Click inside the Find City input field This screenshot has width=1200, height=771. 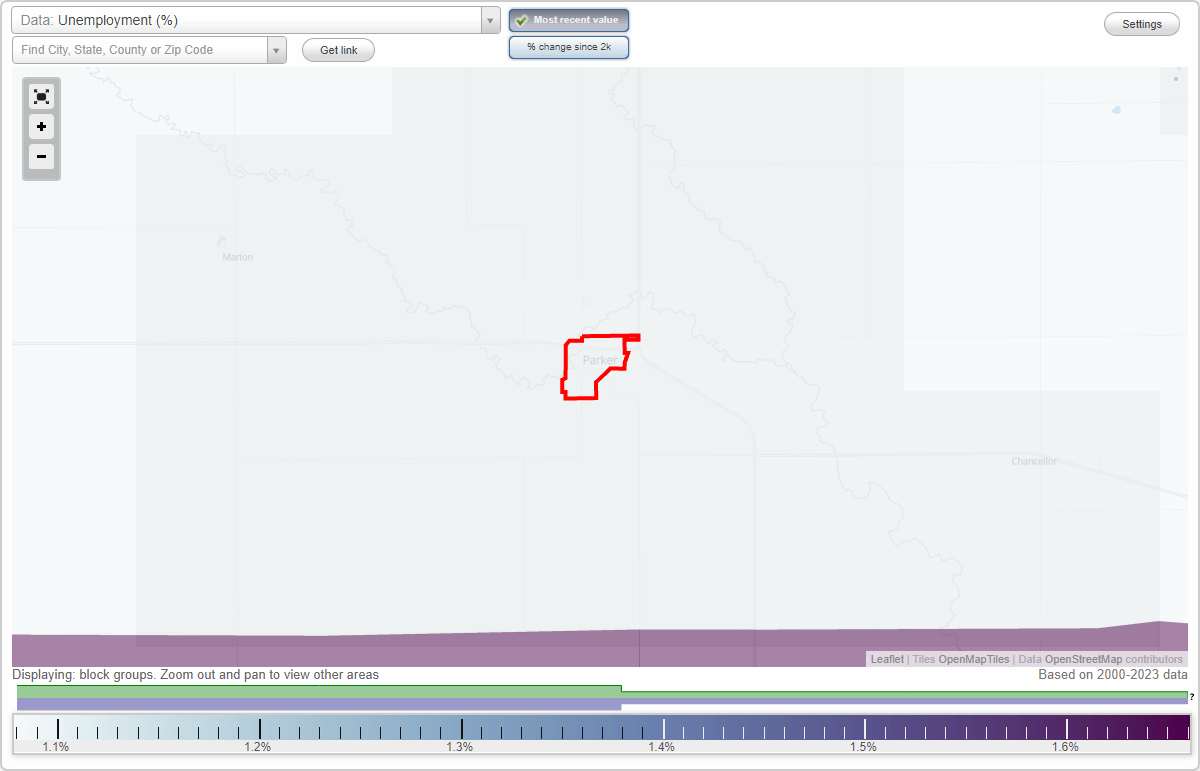tap(140, 49)
